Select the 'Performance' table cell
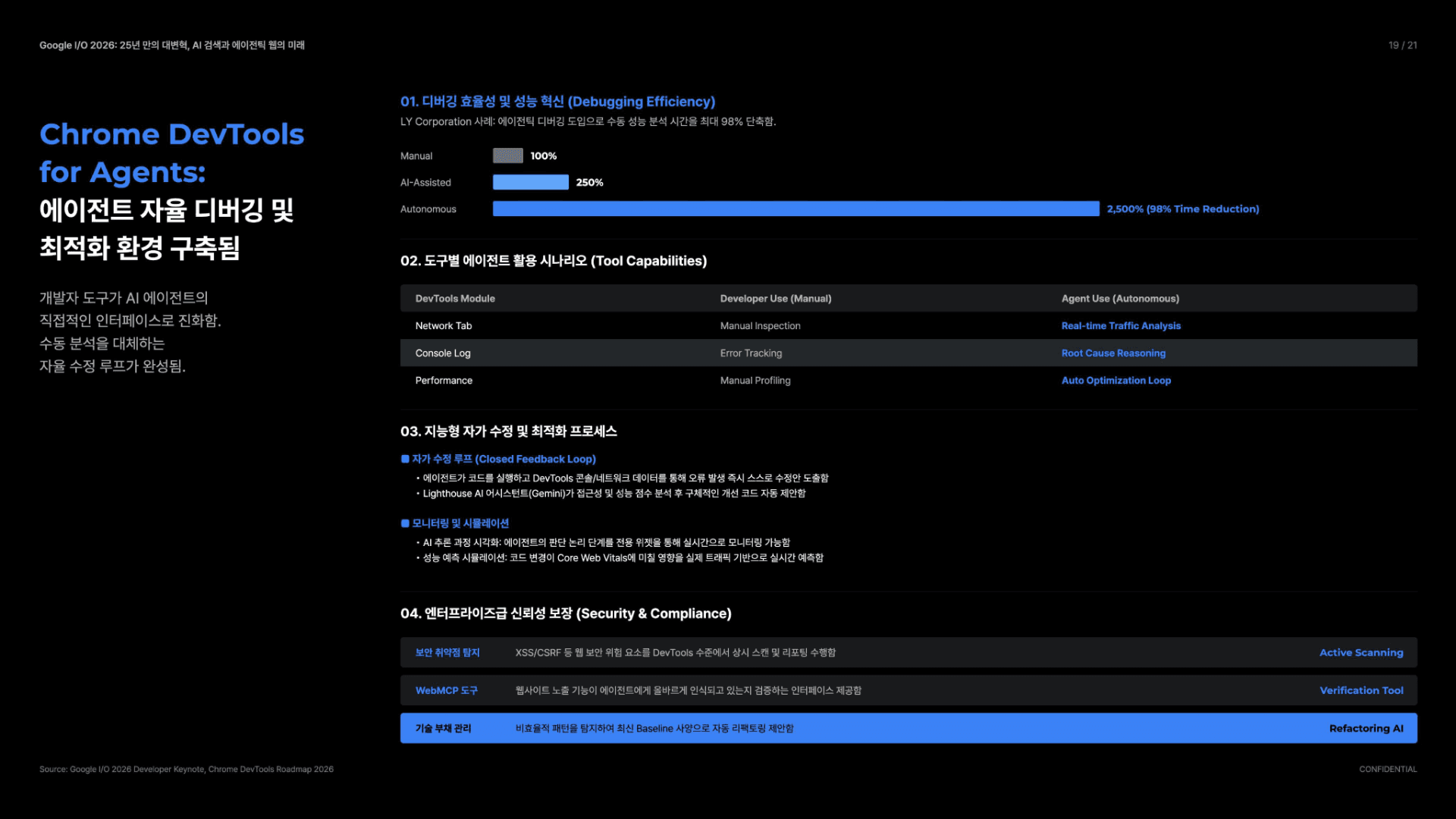 tap(443, 380)
